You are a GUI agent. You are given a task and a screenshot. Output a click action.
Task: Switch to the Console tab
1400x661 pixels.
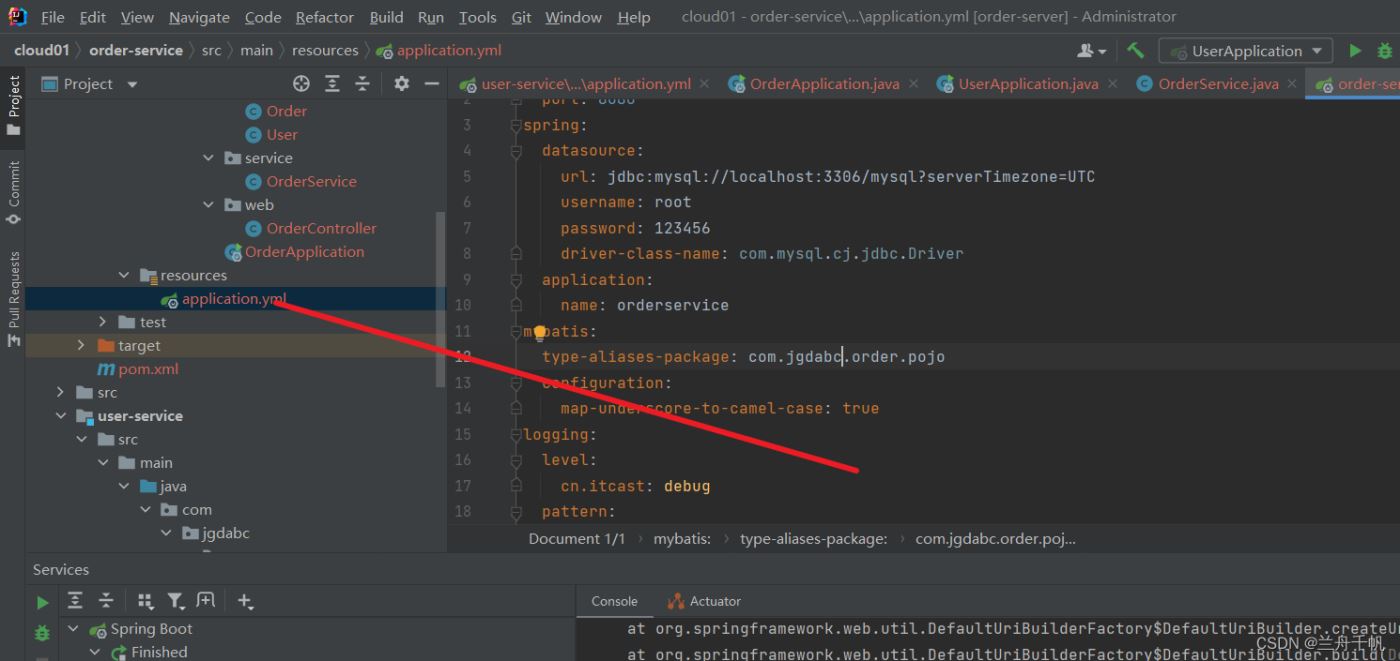coord(614,601)
